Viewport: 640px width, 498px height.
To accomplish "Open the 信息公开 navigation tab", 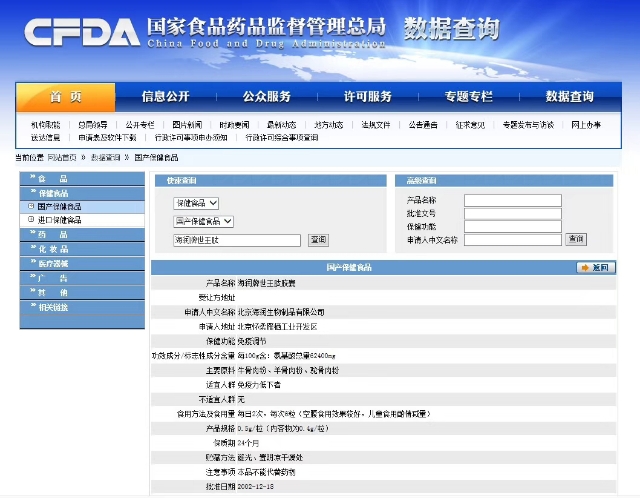I will (165, 97).
